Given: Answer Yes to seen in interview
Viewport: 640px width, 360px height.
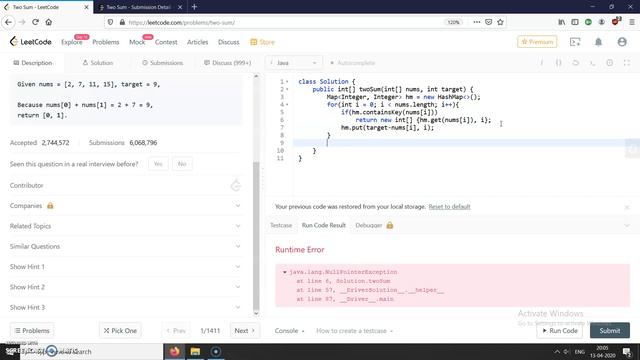Looking at the screenshot, I should pos(158,164).
